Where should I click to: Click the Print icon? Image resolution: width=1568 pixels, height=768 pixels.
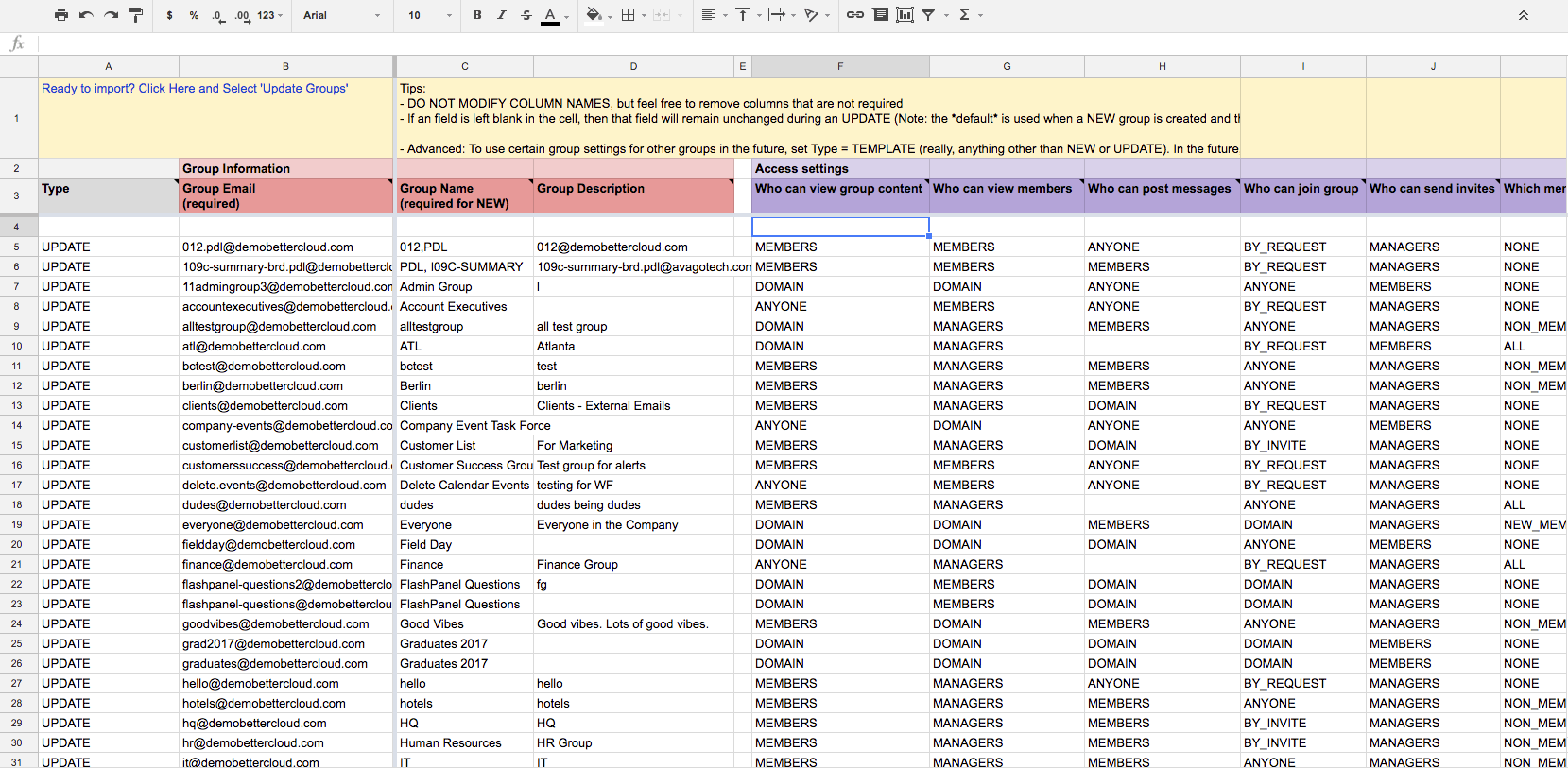coord(61,15)
